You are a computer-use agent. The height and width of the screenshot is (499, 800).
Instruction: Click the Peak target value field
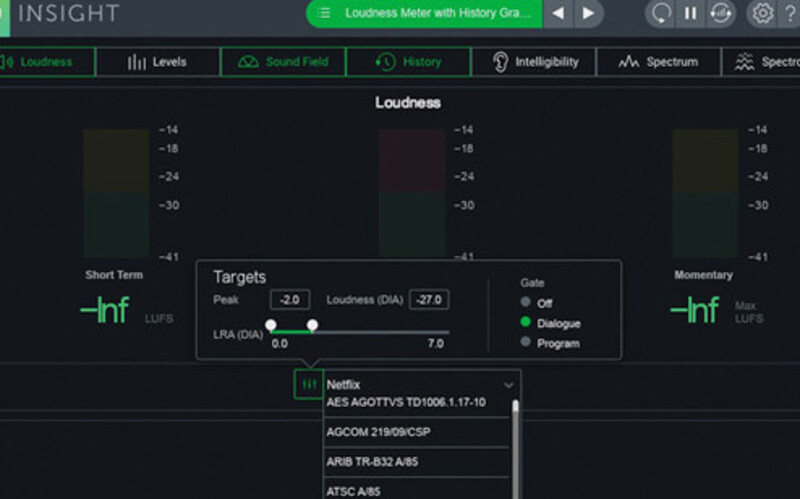point(290,299)
